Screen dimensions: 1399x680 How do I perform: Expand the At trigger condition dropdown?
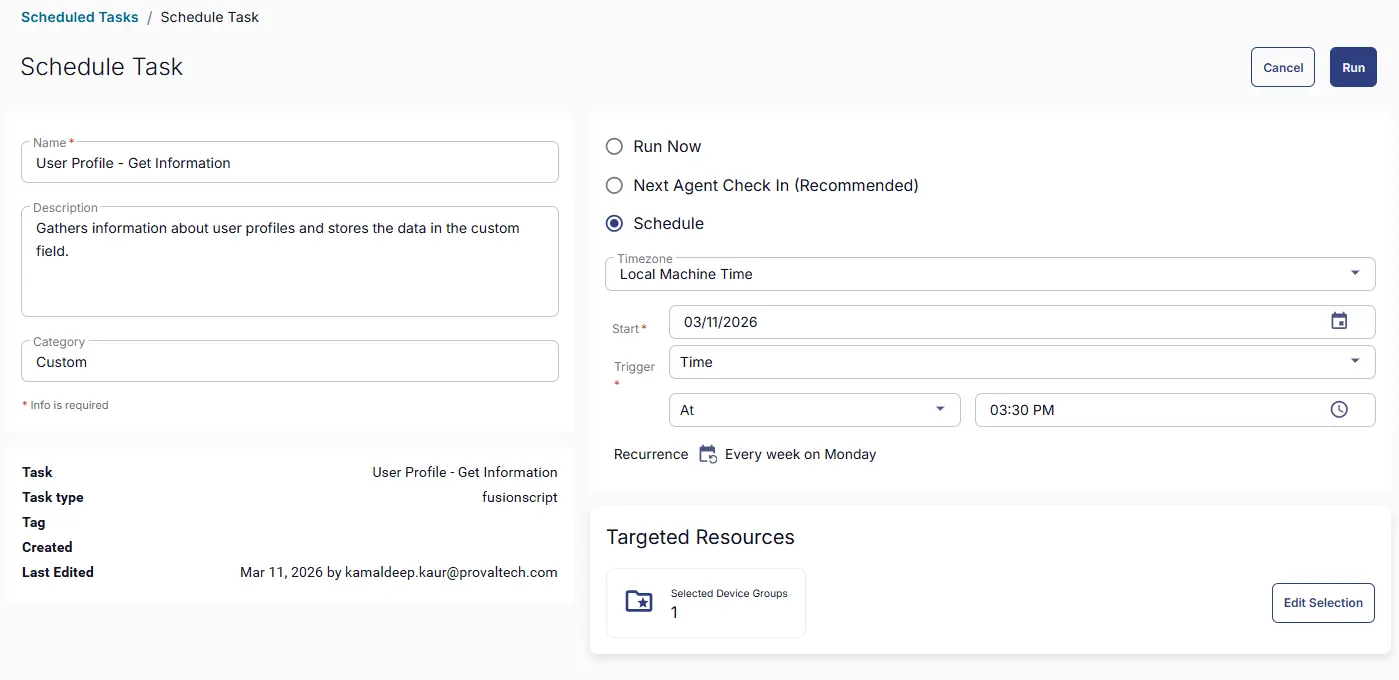pyautogui.click(x=939, y=410)
